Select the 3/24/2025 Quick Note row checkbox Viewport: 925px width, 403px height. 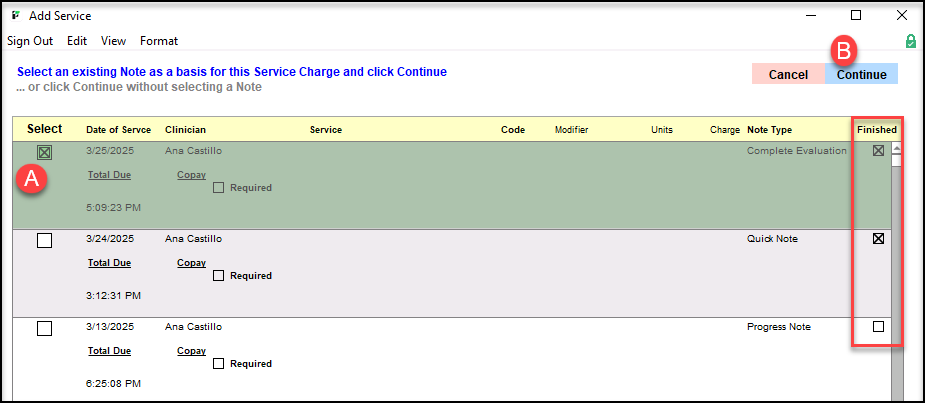tap(44, 240)
